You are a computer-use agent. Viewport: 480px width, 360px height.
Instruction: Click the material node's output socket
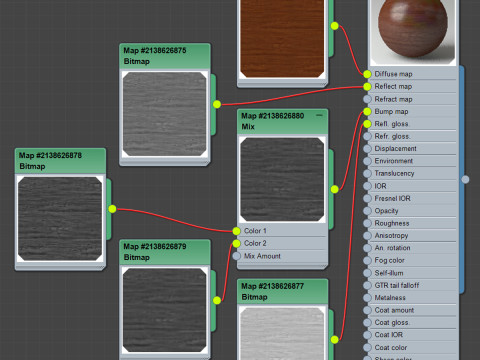pos(465,179)
